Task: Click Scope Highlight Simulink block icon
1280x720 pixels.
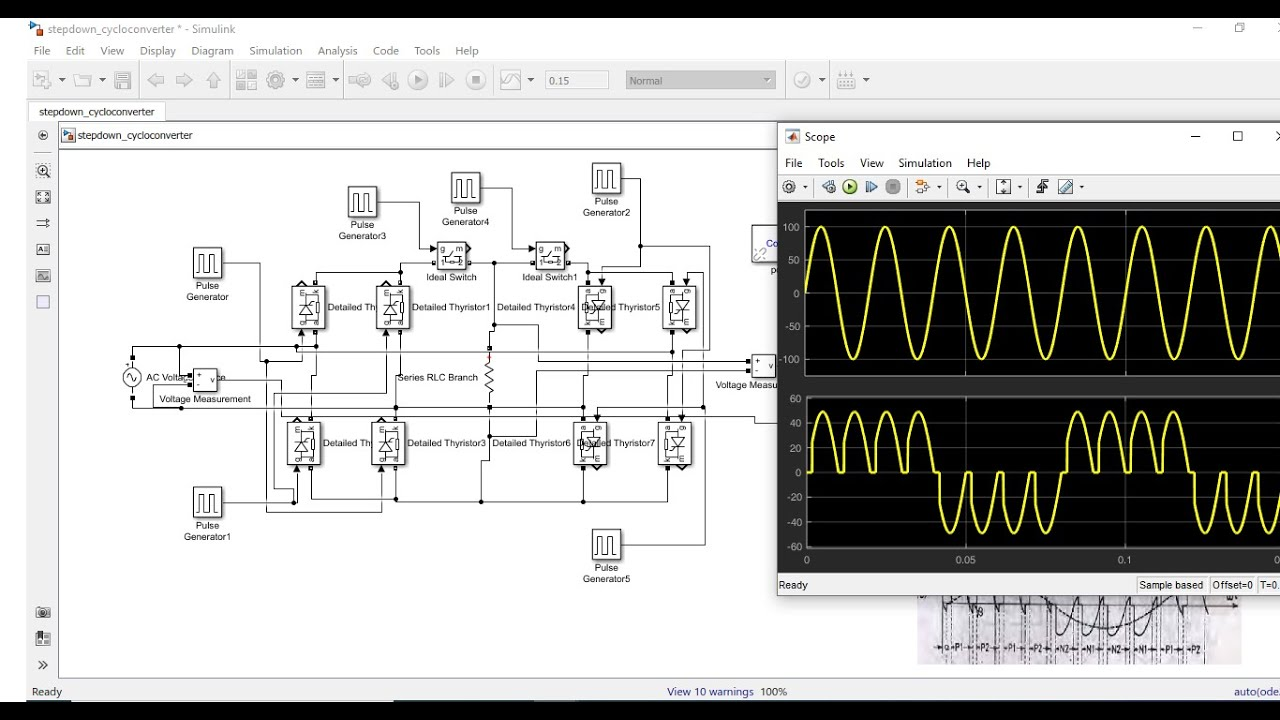Action: (922, 187)
